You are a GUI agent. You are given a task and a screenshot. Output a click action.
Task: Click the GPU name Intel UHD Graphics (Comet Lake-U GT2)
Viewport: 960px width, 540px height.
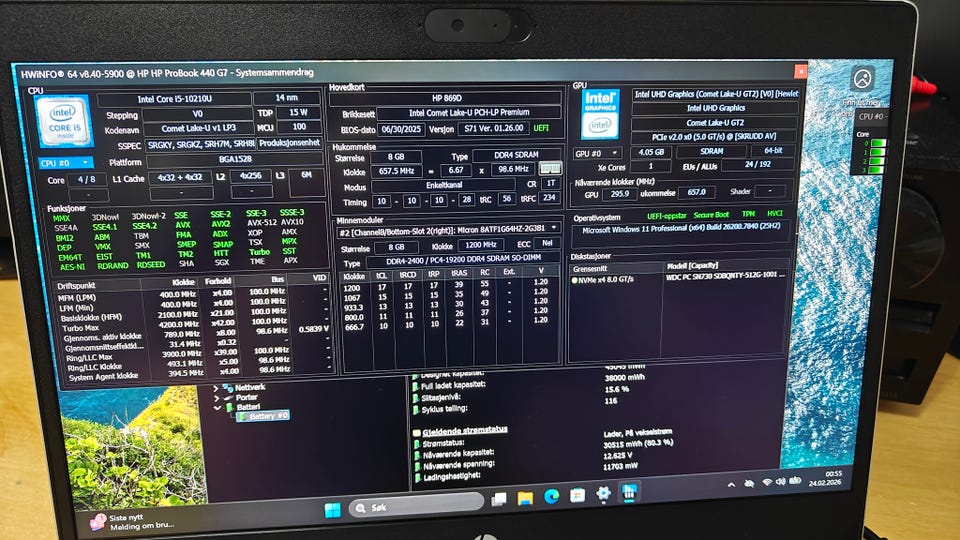[x=716, y=94]
